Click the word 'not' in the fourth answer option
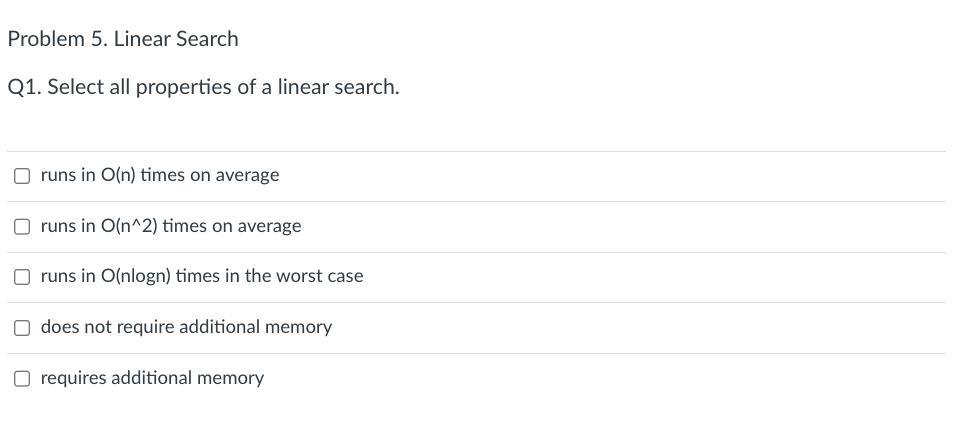 click(98, 327)
